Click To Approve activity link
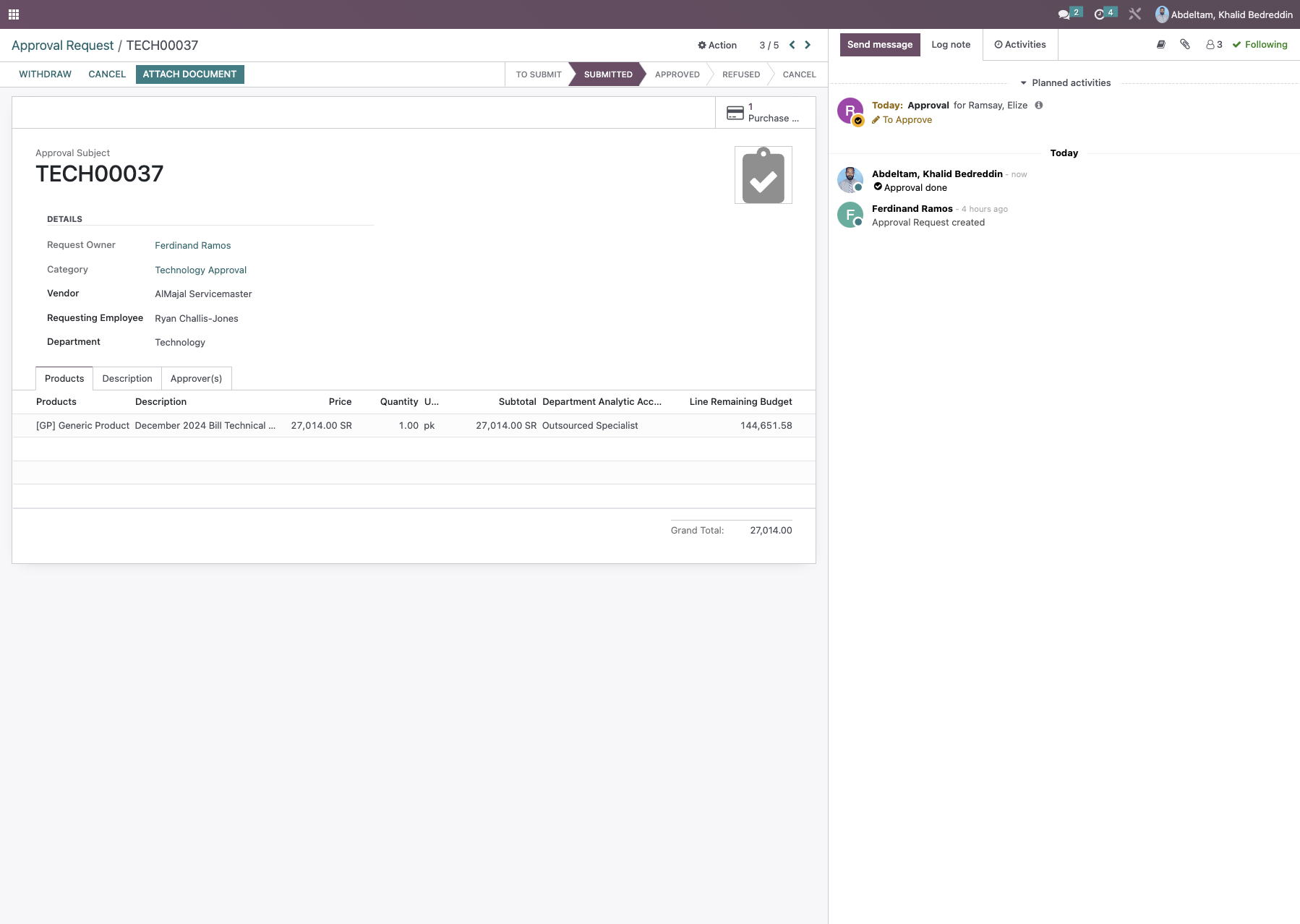Image resolution: width=1300 pixels, height=924 pixels. (x=902, y=120)
